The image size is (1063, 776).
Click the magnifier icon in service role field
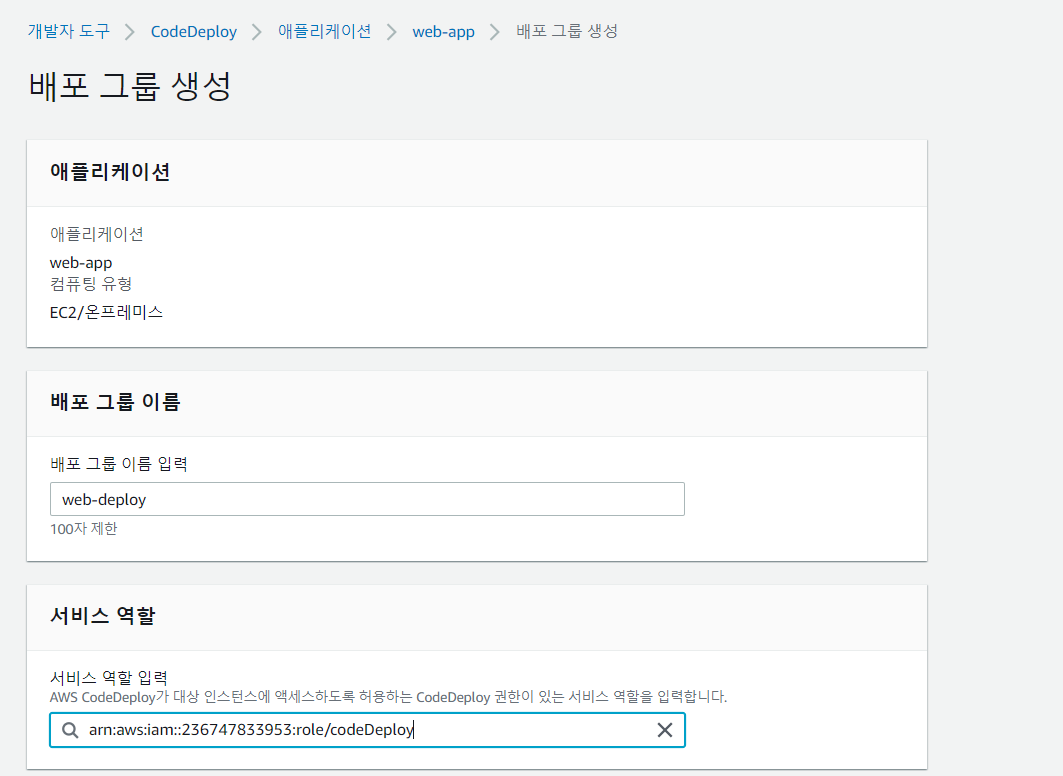pyautogui.click(x=70, y=730)
